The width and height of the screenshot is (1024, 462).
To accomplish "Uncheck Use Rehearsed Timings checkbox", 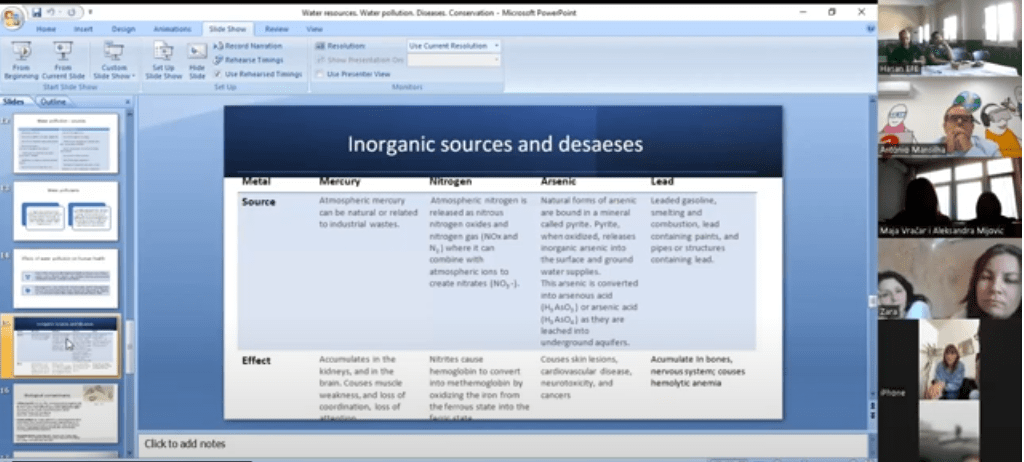I will point(218,74).
